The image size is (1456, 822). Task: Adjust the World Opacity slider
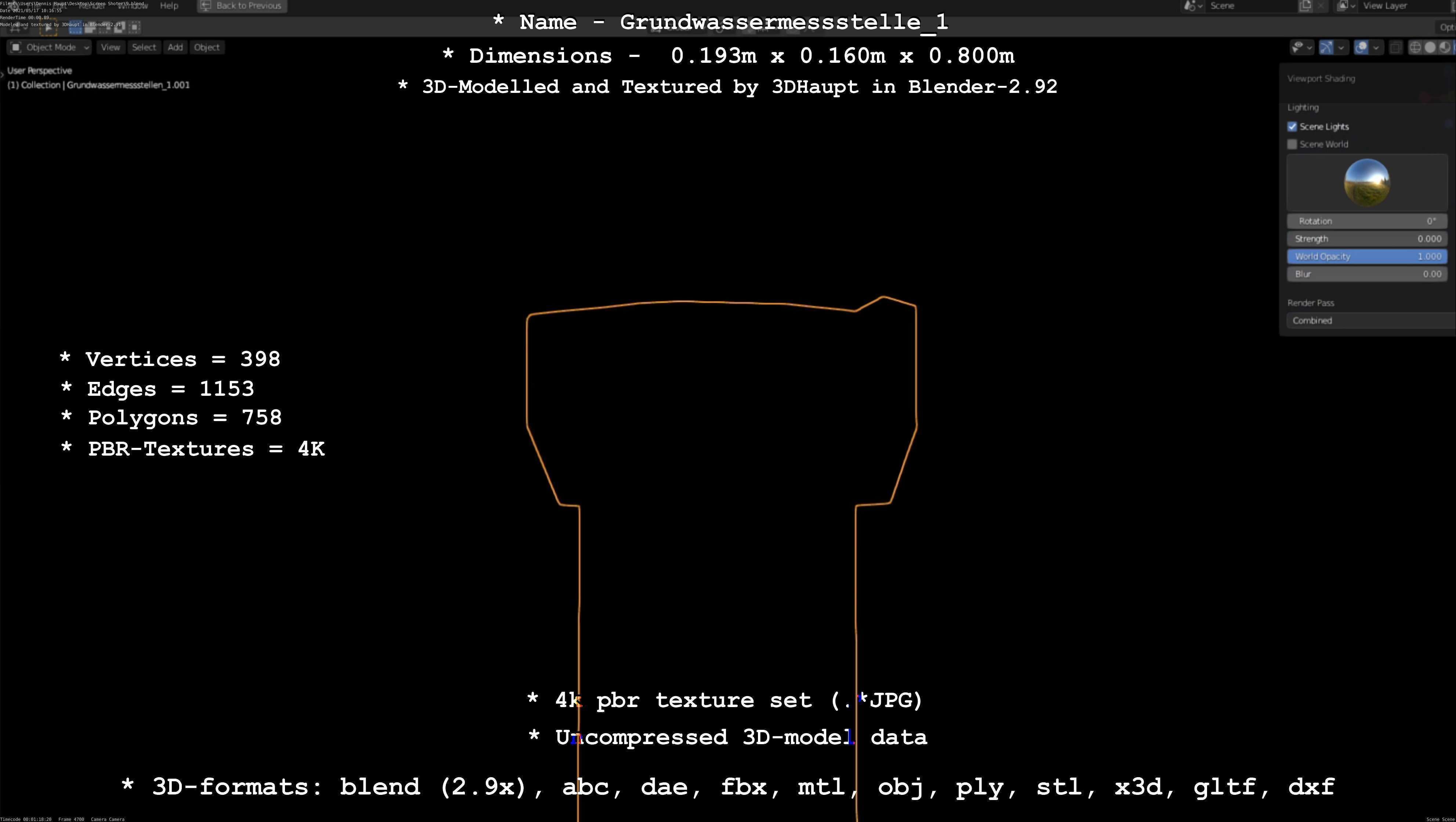pyautogui.click(x=1367, y=257)
